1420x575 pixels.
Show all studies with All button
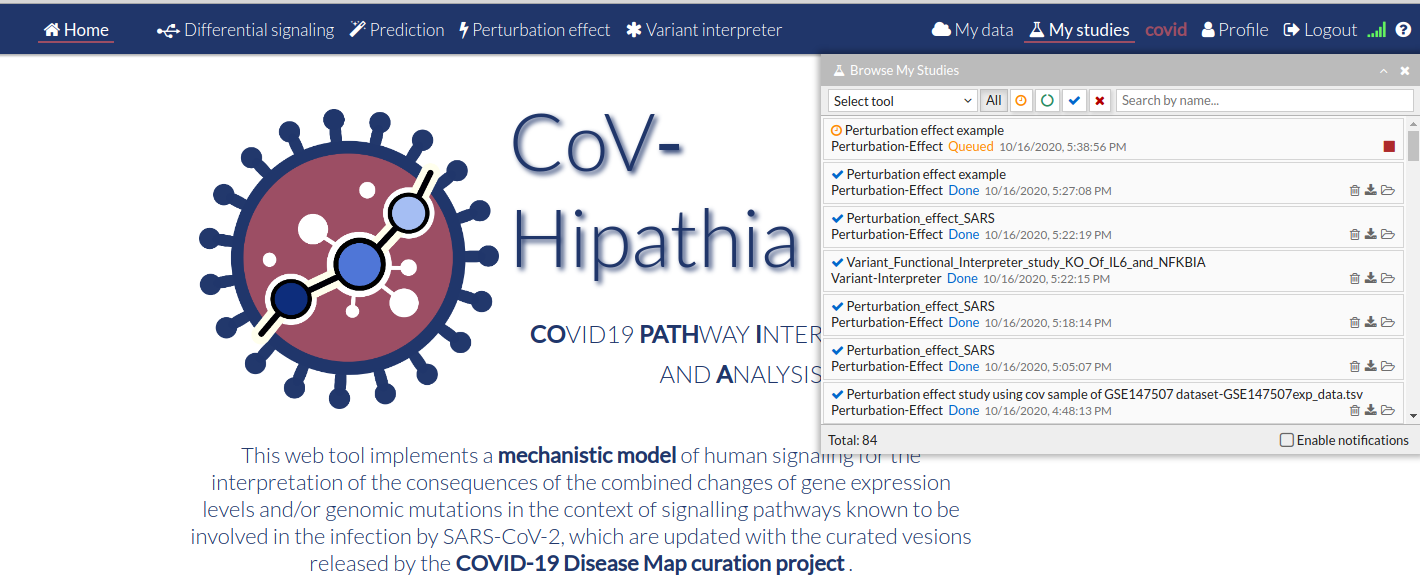click(994, 100)
